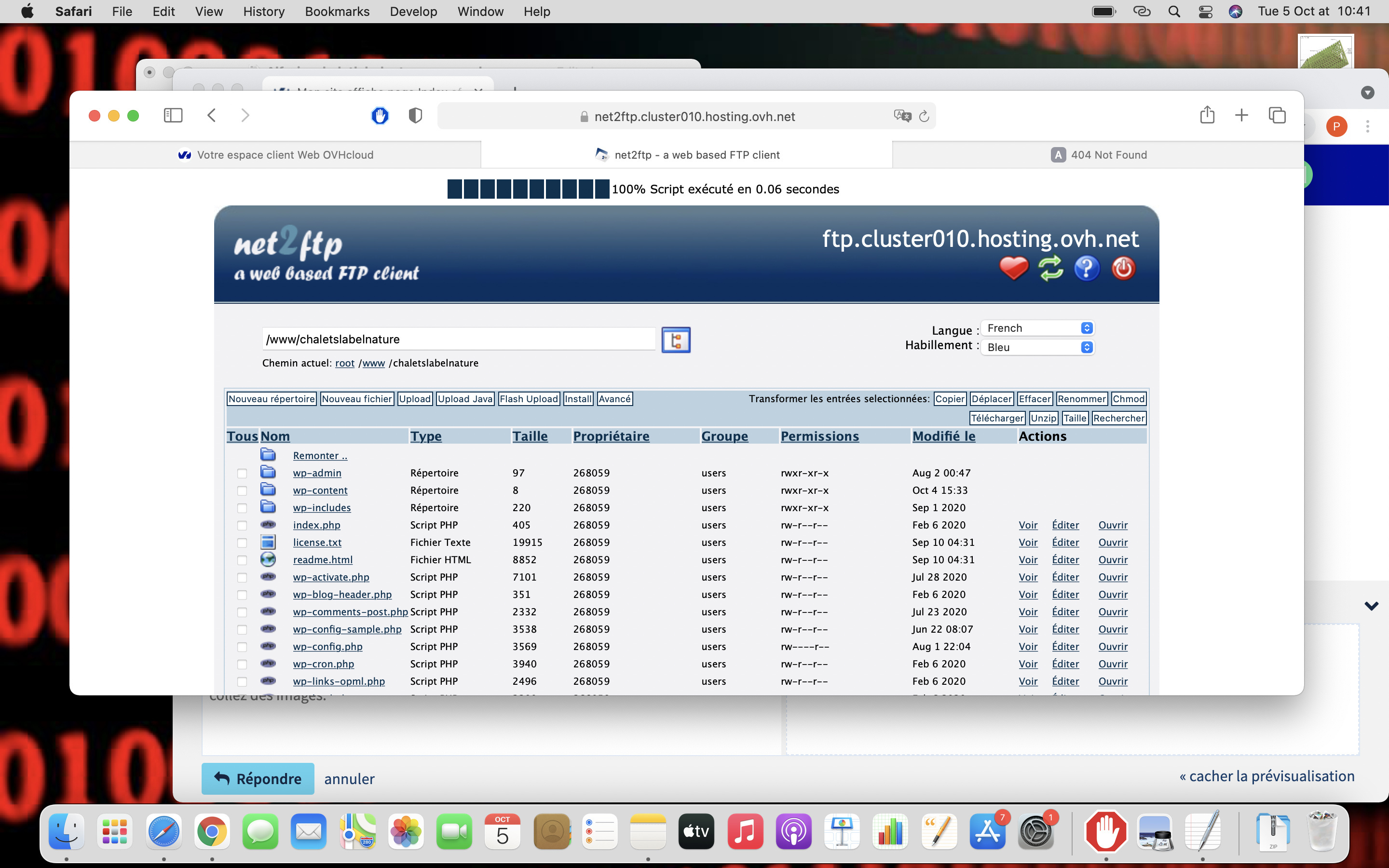Switch to the 404 Not Found tab
This screenshot has height=868, width=1389.
pos(1098,155)
